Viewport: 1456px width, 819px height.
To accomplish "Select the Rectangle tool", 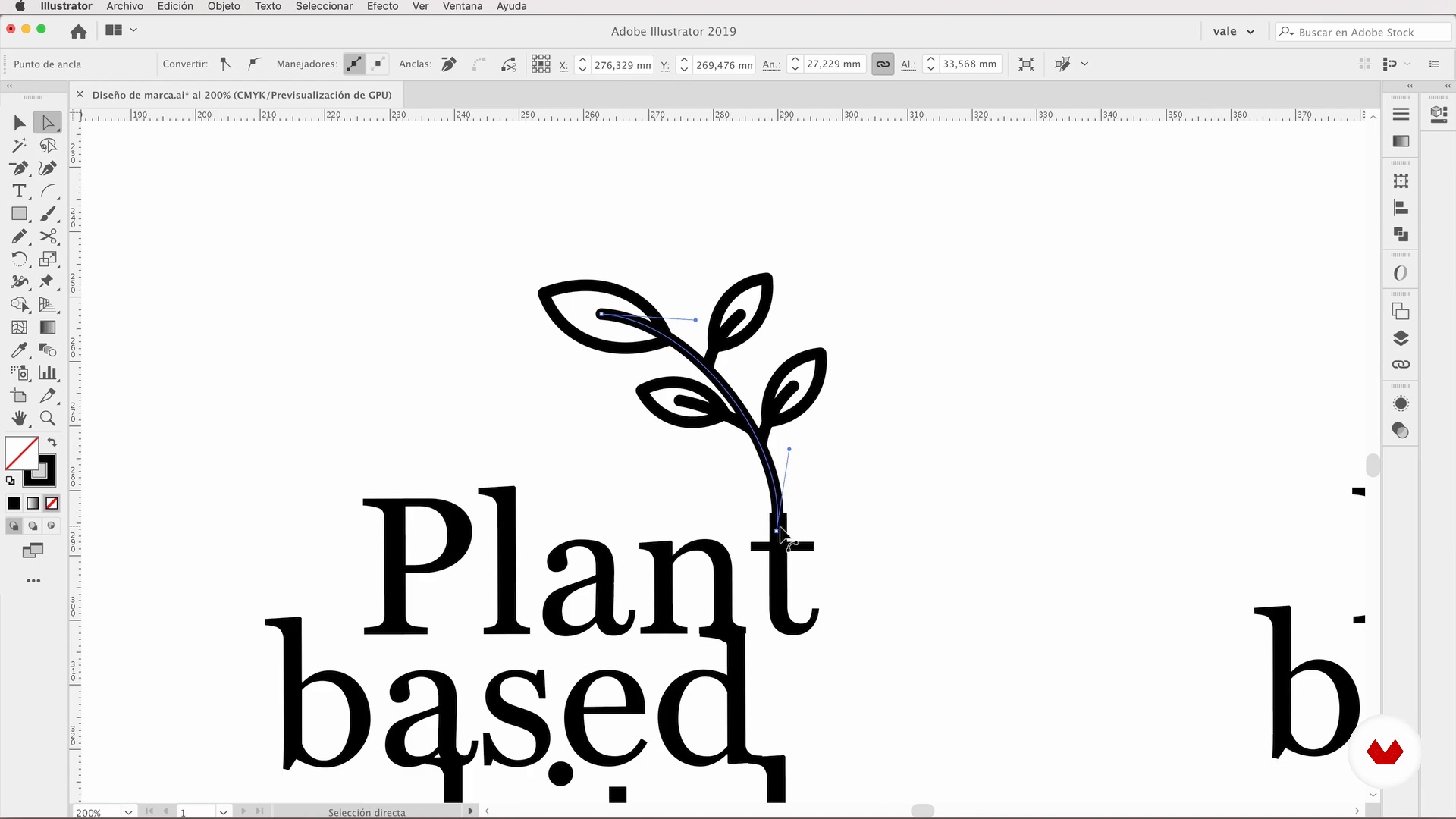I will pyautogui.click(x=19, y=214).
